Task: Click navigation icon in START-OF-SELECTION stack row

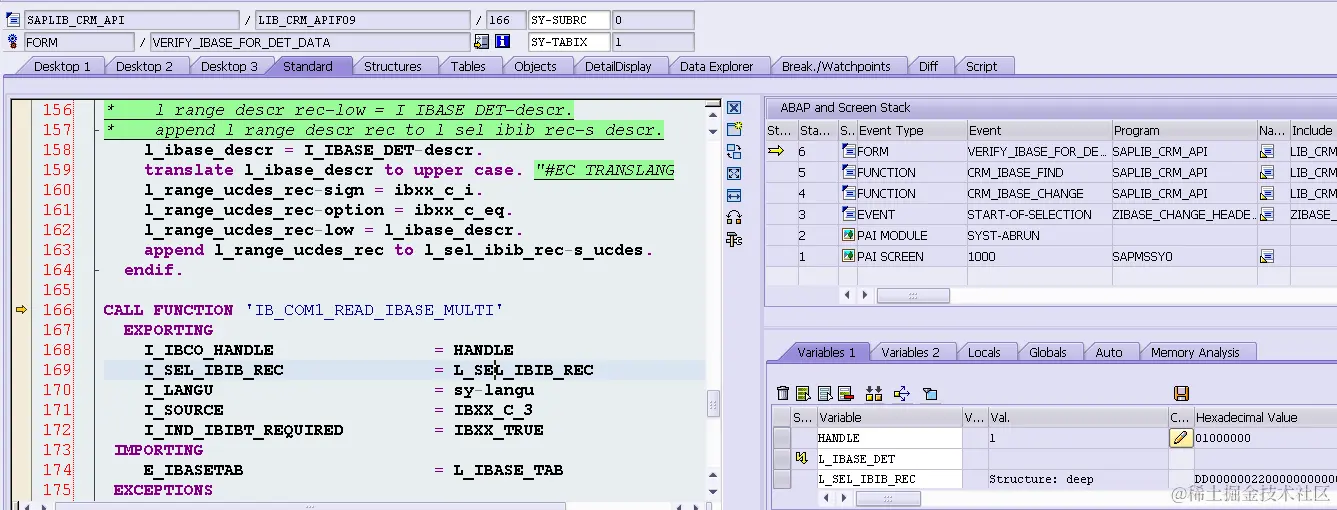Action: [x=1267, y=215]
